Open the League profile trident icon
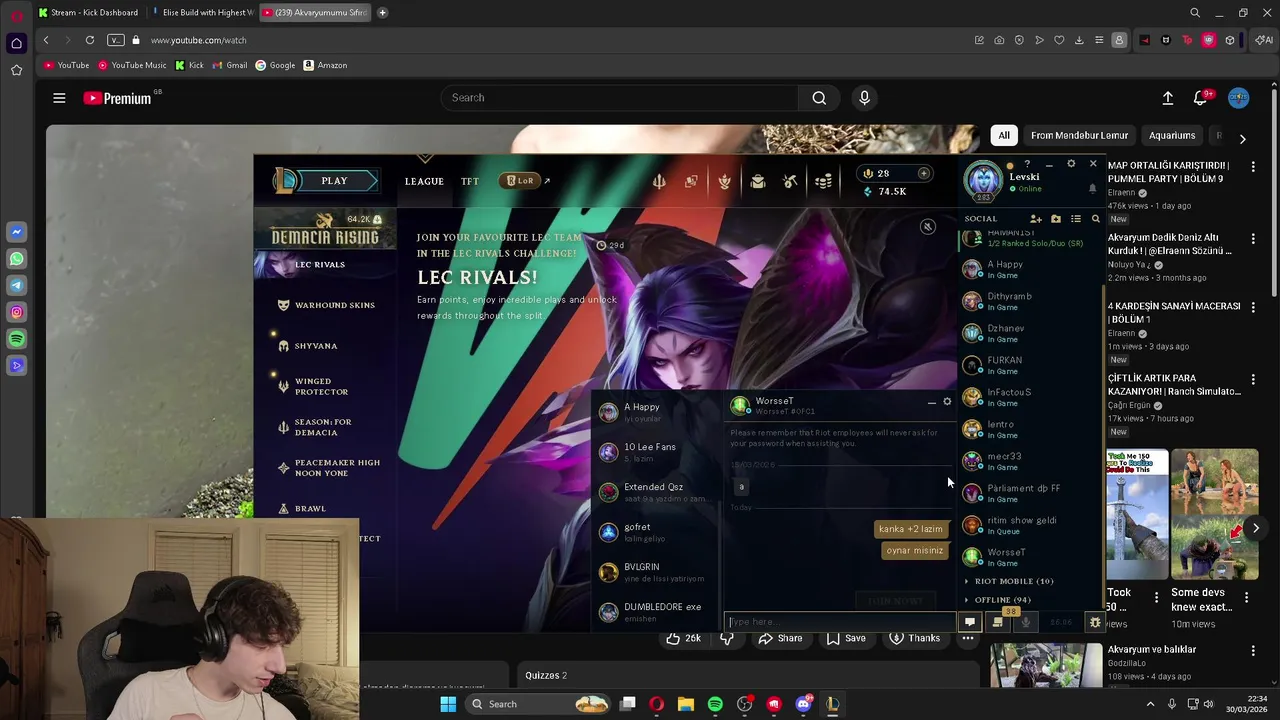This screenshot has width=1280, height=720. [x=658, y=181]
